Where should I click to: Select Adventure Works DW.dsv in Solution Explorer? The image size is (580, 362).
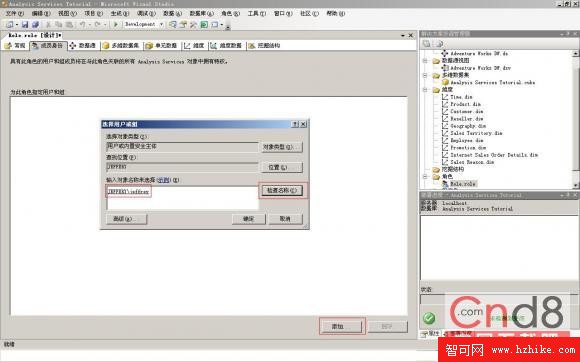pyautogui.click(x=480, y=68)
